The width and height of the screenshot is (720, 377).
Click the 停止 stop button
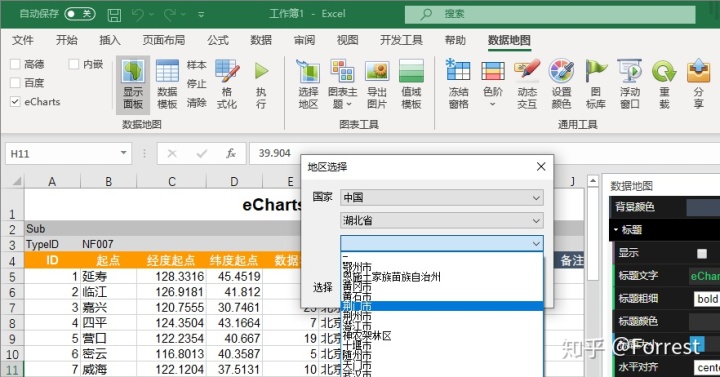(197, 84)
